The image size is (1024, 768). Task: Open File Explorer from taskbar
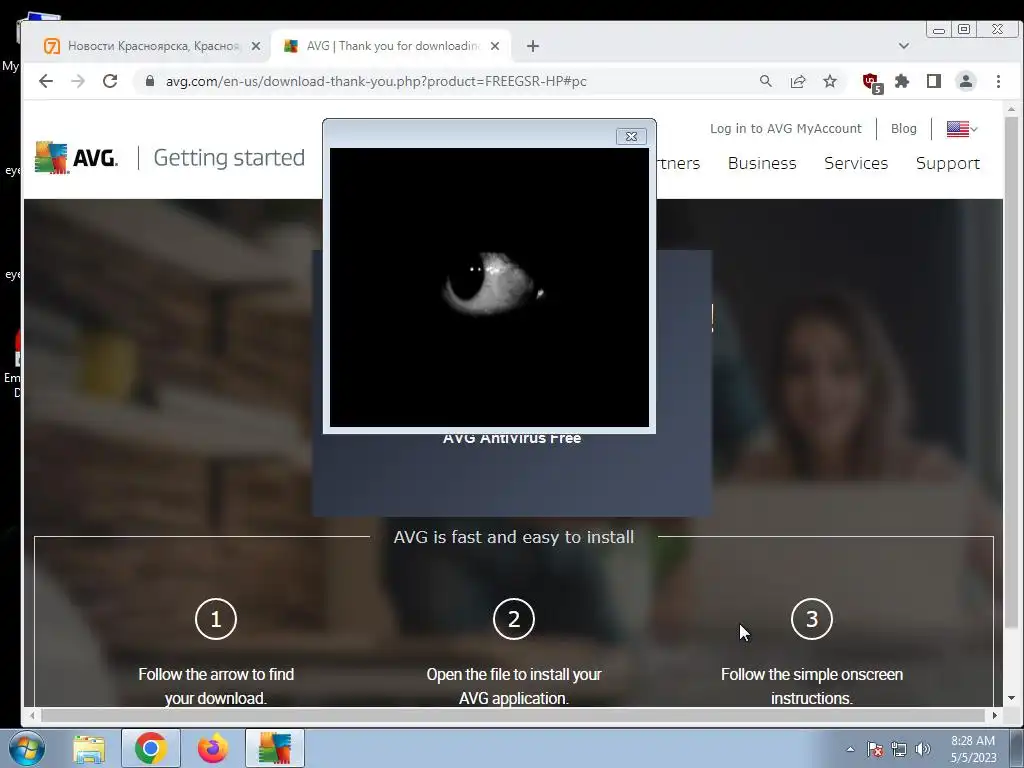[89, 748]
